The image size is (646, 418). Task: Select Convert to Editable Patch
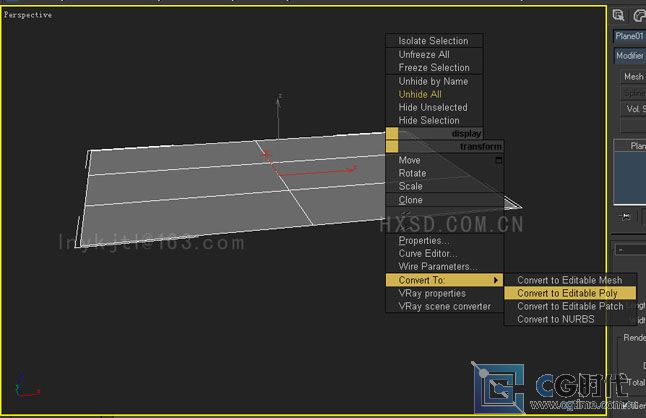click(x=570, y=306)
